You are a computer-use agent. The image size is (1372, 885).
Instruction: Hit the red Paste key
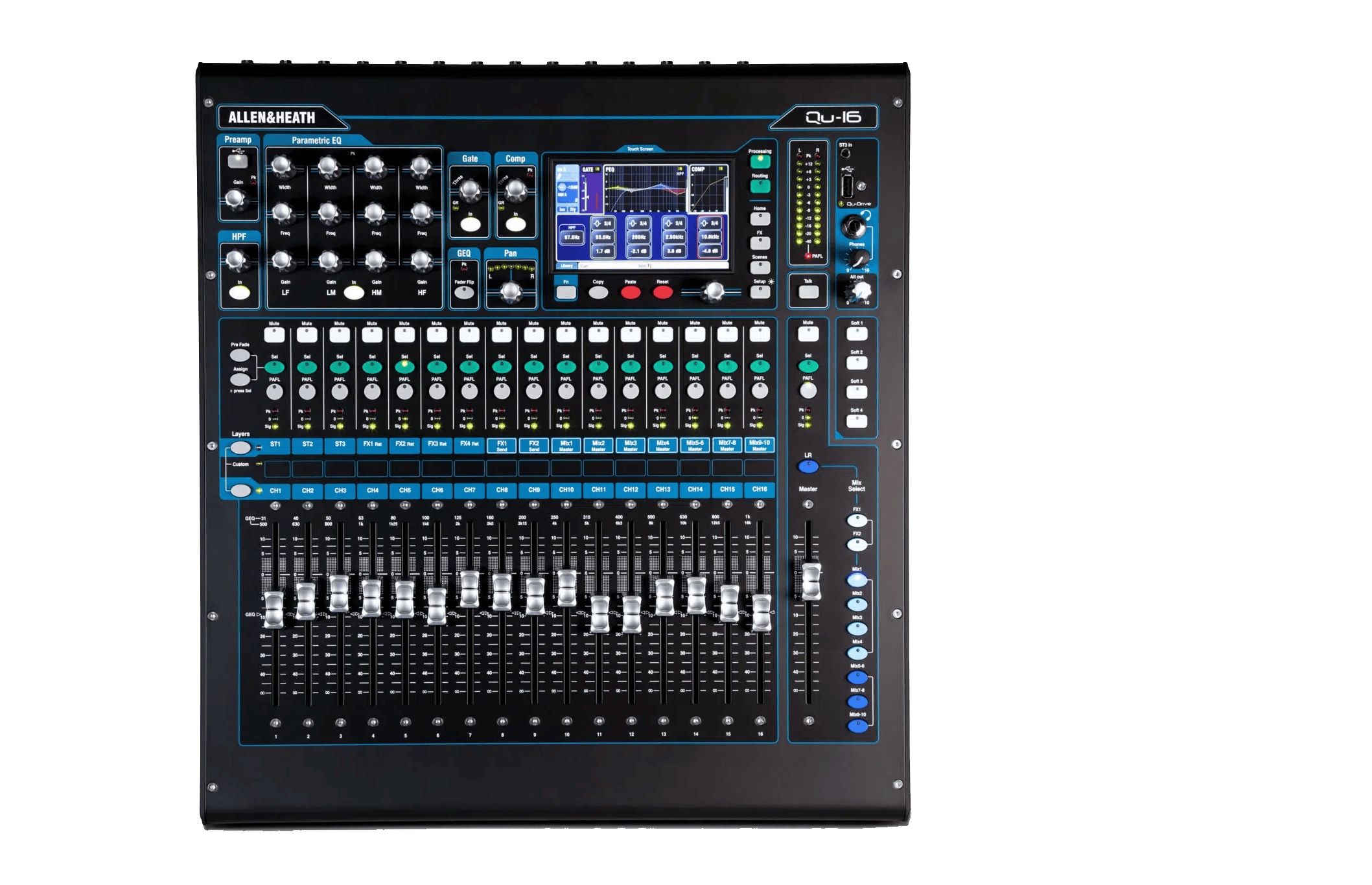[631, 292]
